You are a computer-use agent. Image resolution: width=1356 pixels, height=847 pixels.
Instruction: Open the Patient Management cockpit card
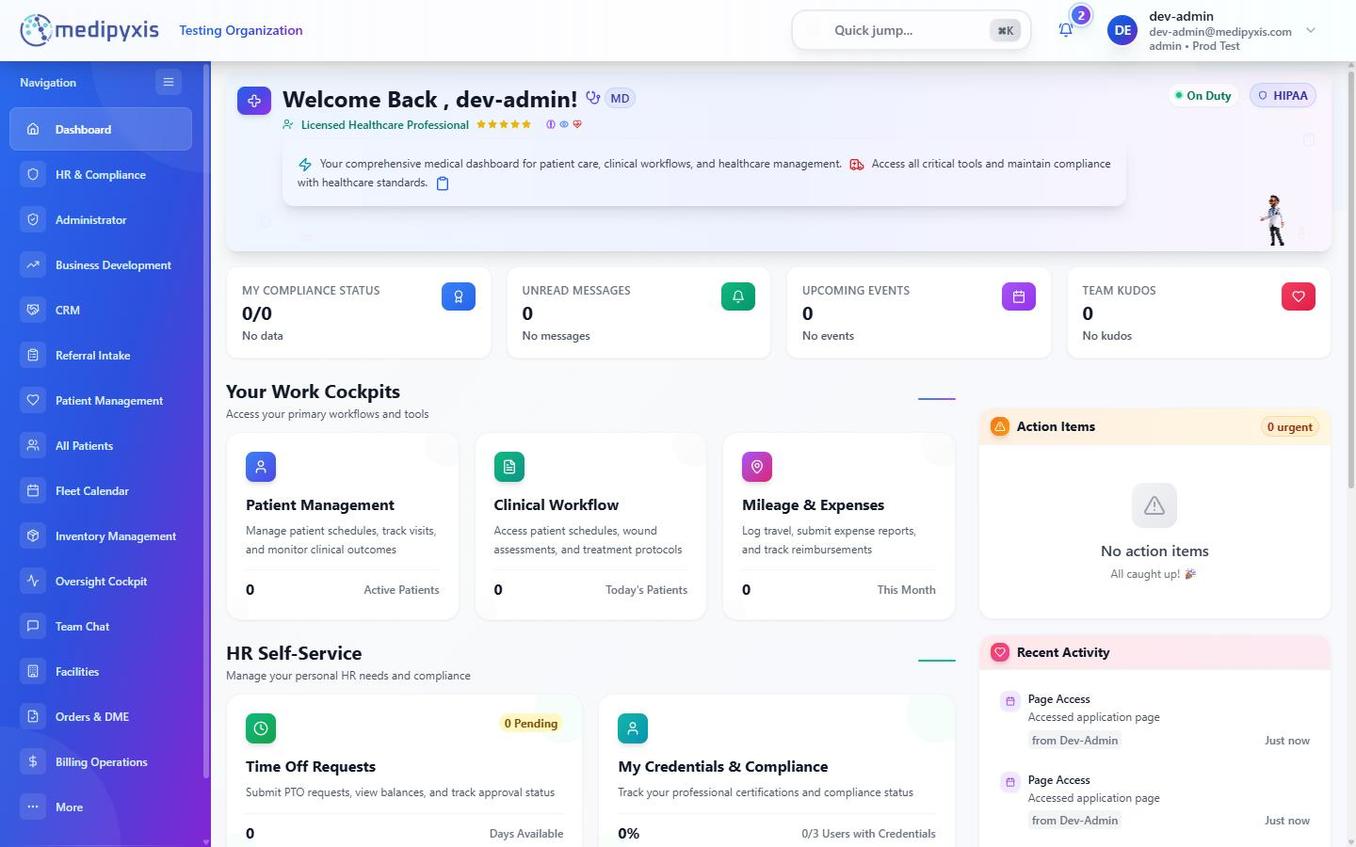coord(342,526)
